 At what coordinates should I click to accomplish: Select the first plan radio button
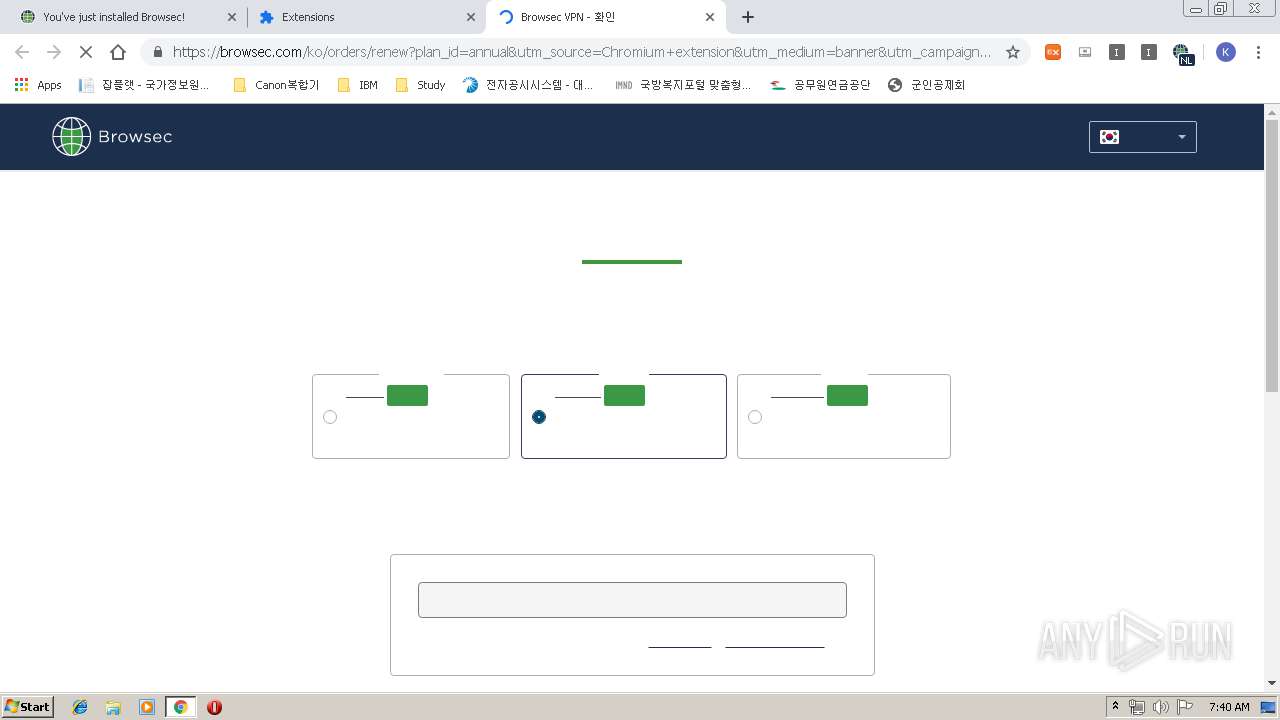330,417
